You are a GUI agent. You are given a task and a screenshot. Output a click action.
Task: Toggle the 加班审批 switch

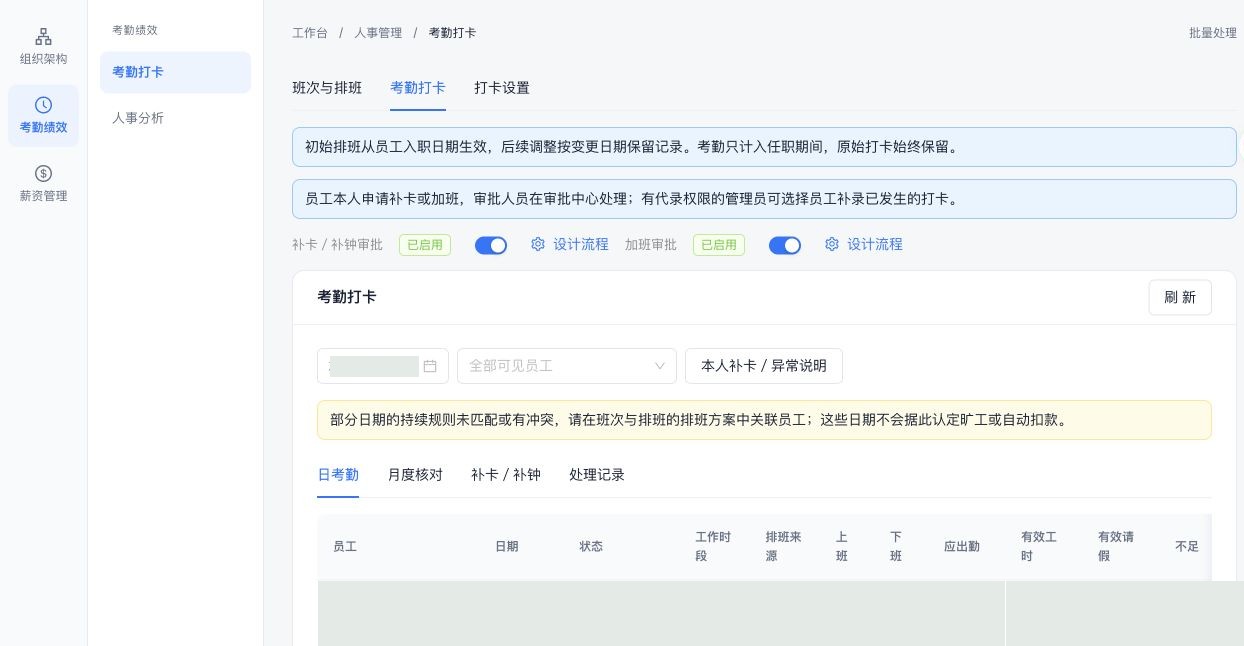(x=785, y=245)
